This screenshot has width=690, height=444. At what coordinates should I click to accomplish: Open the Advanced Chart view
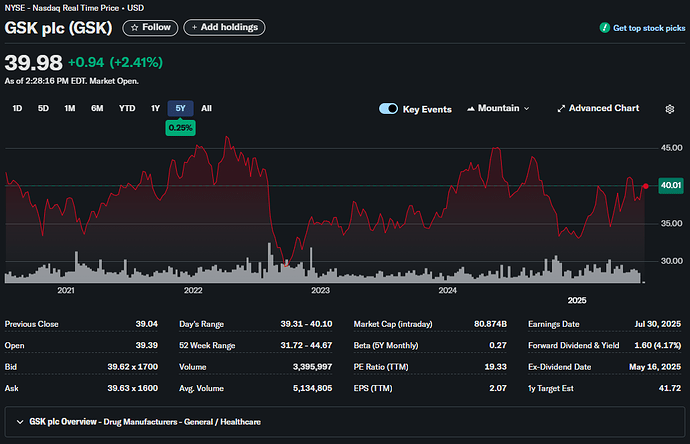pyautogui.click(x=598, y=108)
